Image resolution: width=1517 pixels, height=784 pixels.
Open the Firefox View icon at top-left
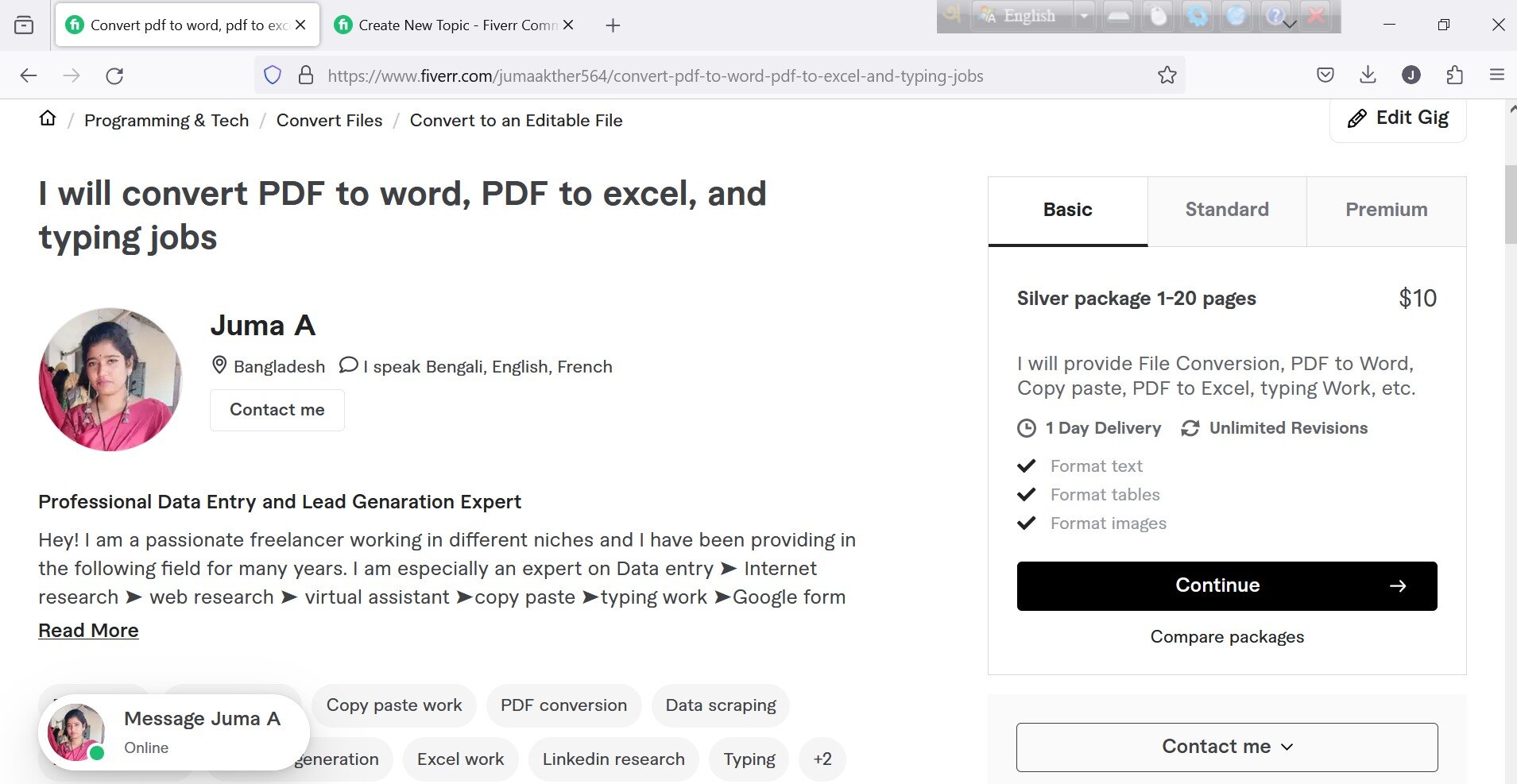(24, 25)
